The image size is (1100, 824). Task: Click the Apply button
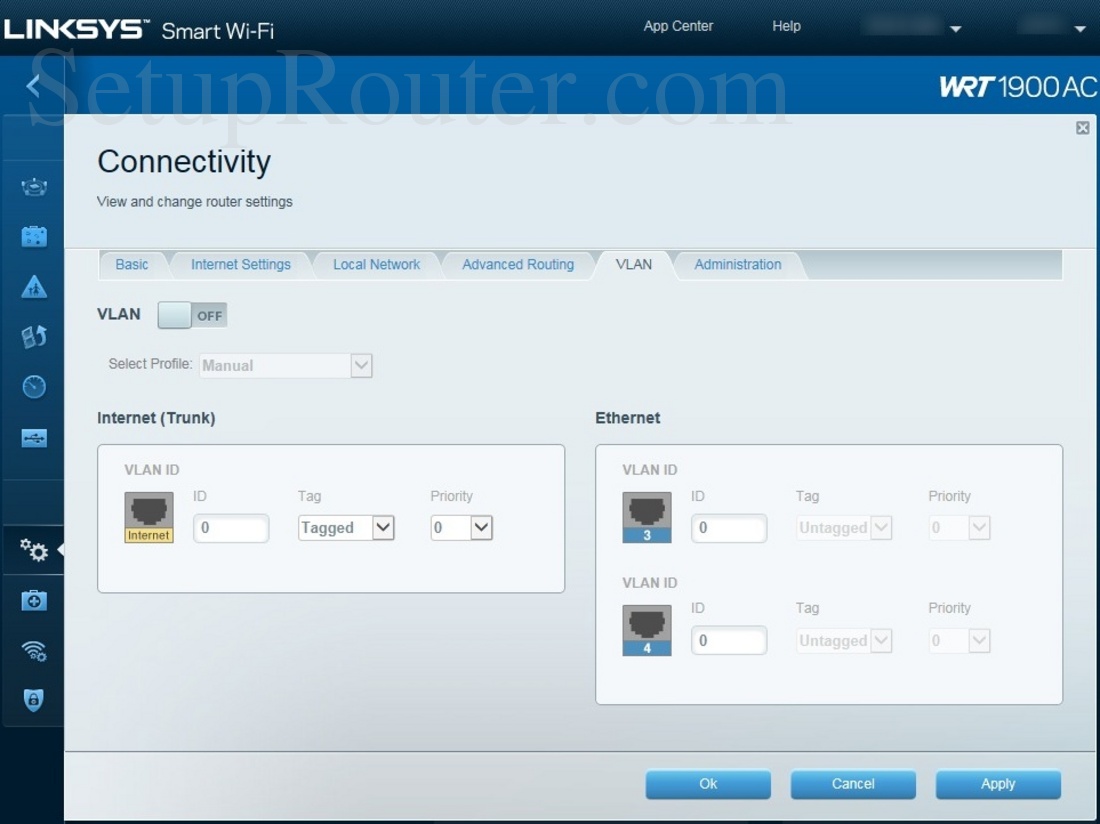tap(998, 784)
